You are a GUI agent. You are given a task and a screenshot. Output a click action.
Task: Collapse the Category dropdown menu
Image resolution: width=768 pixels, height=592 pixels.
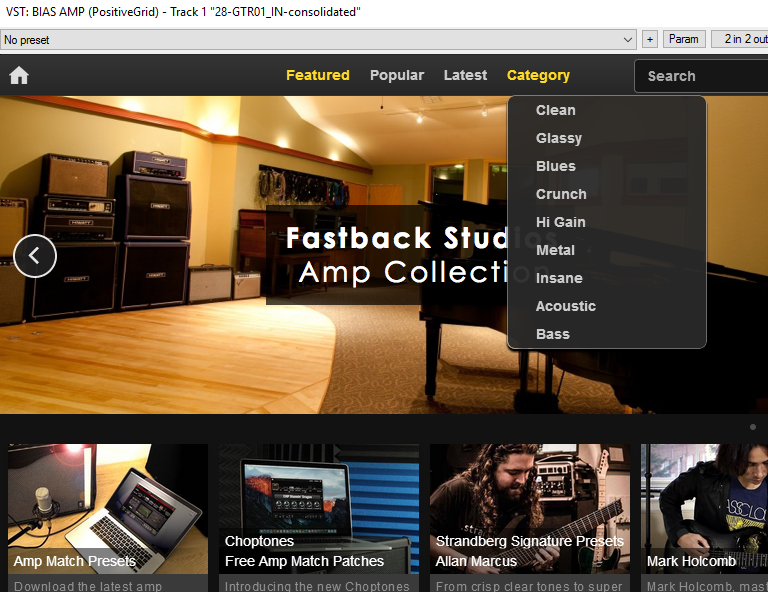click(x=538, y=75)
